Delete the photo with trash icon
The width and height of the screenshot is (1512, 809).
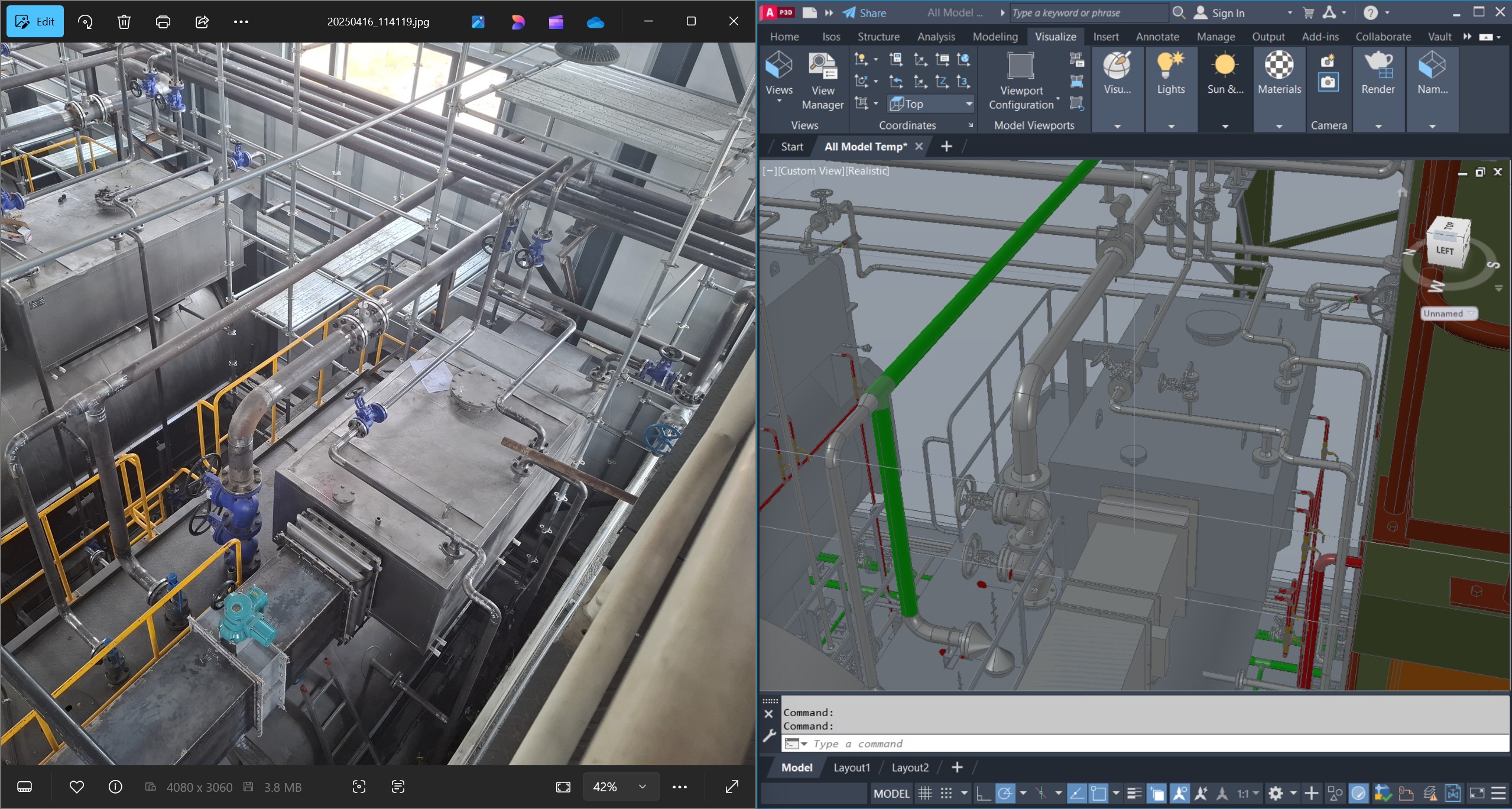pos(124,22)
